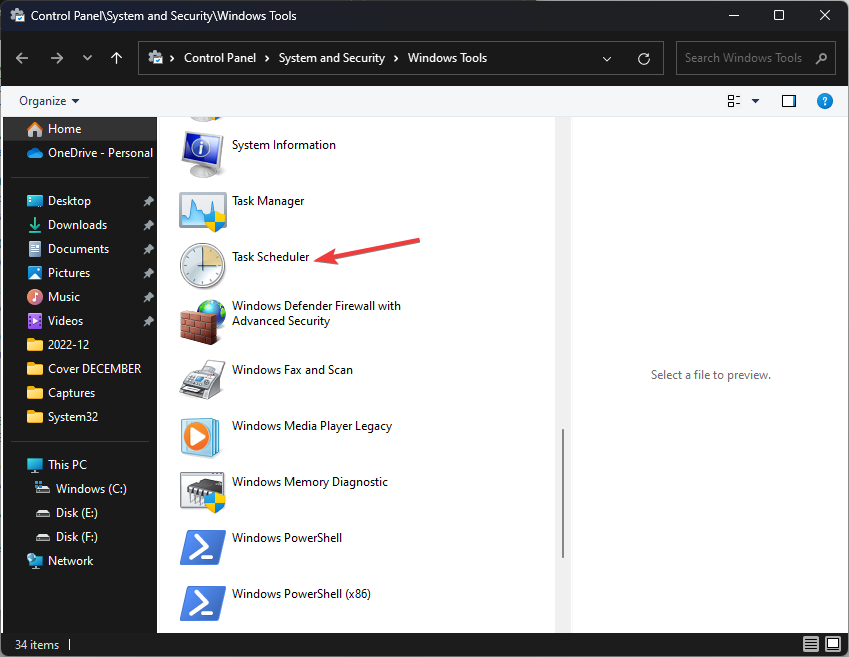Go forward using the forward arrow
Screen dimensions: 849x657
pyautogui.click(x=57, y=58)
